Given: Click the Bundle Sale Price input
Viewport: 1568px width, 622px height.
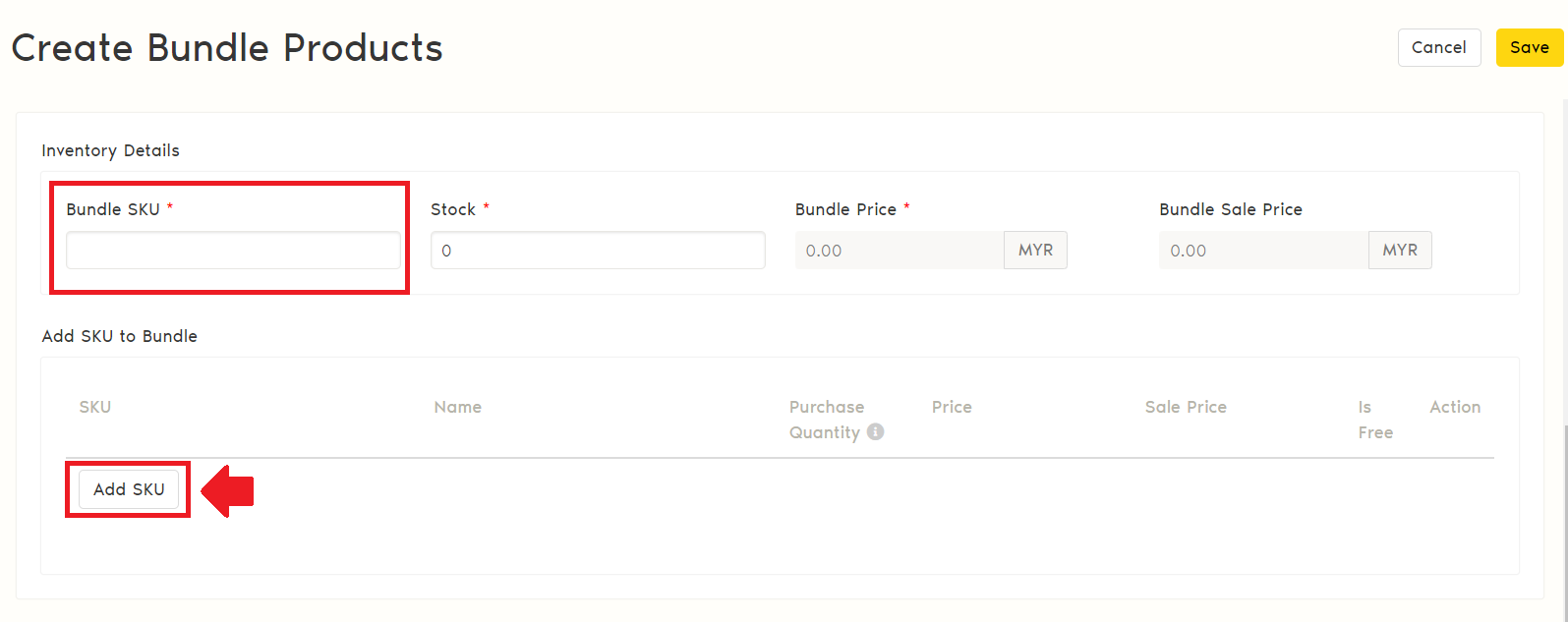Looking at the screenshot, I should 1263,251.
